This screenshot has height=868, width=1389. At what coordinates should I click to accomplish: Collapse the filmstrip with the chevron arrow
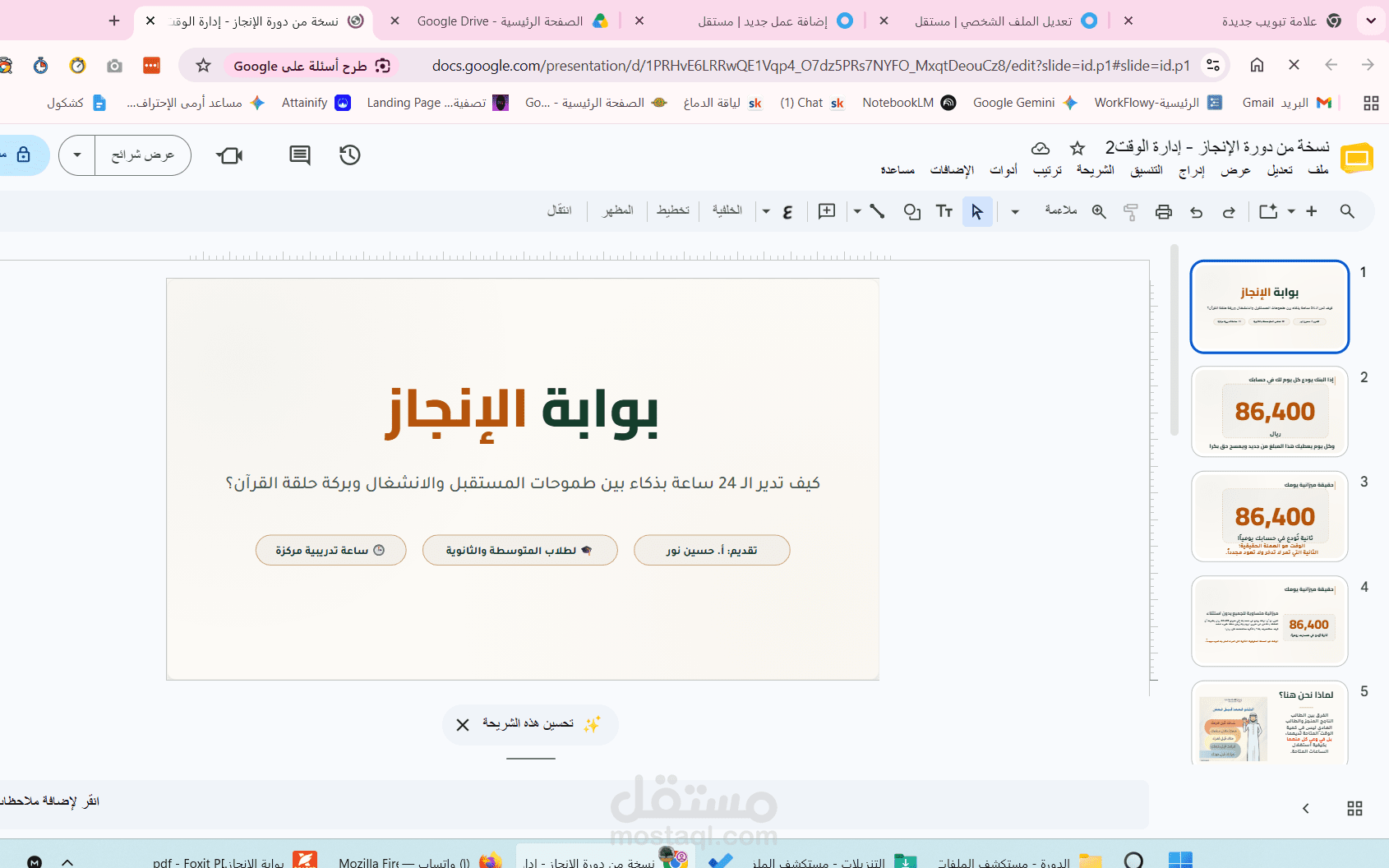pos(1306,809)
